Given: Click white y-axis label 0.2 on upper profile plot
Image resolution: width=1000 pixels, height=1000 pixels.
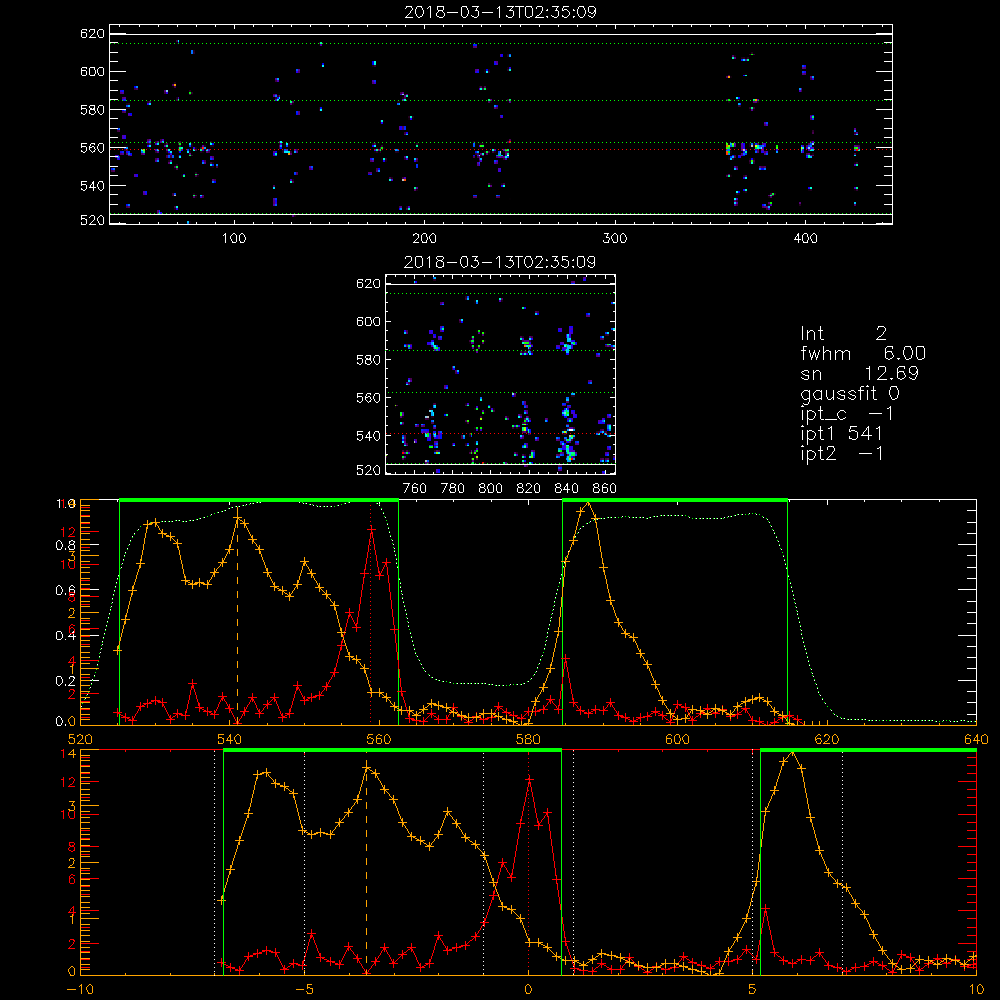Looking at the screenshot, I should point(66,680).
